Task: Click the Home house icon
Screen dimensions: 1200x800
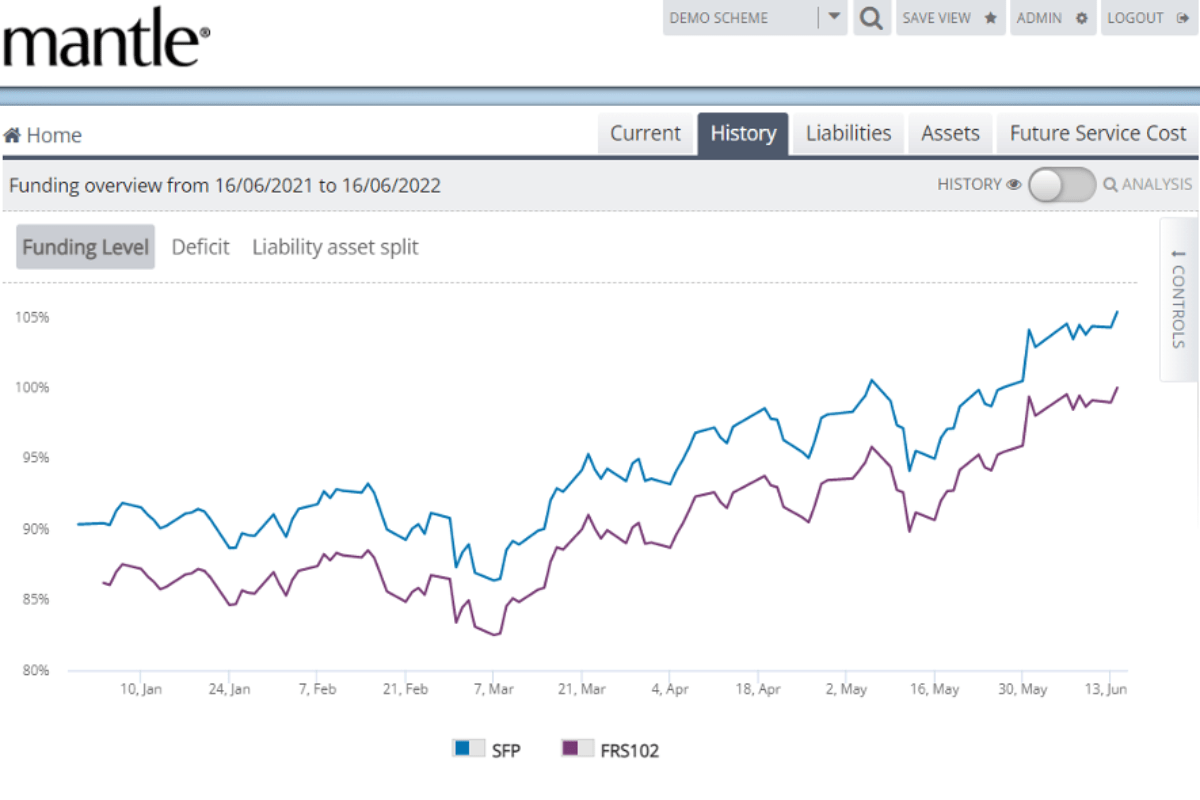Action: (x=13, y=135)
